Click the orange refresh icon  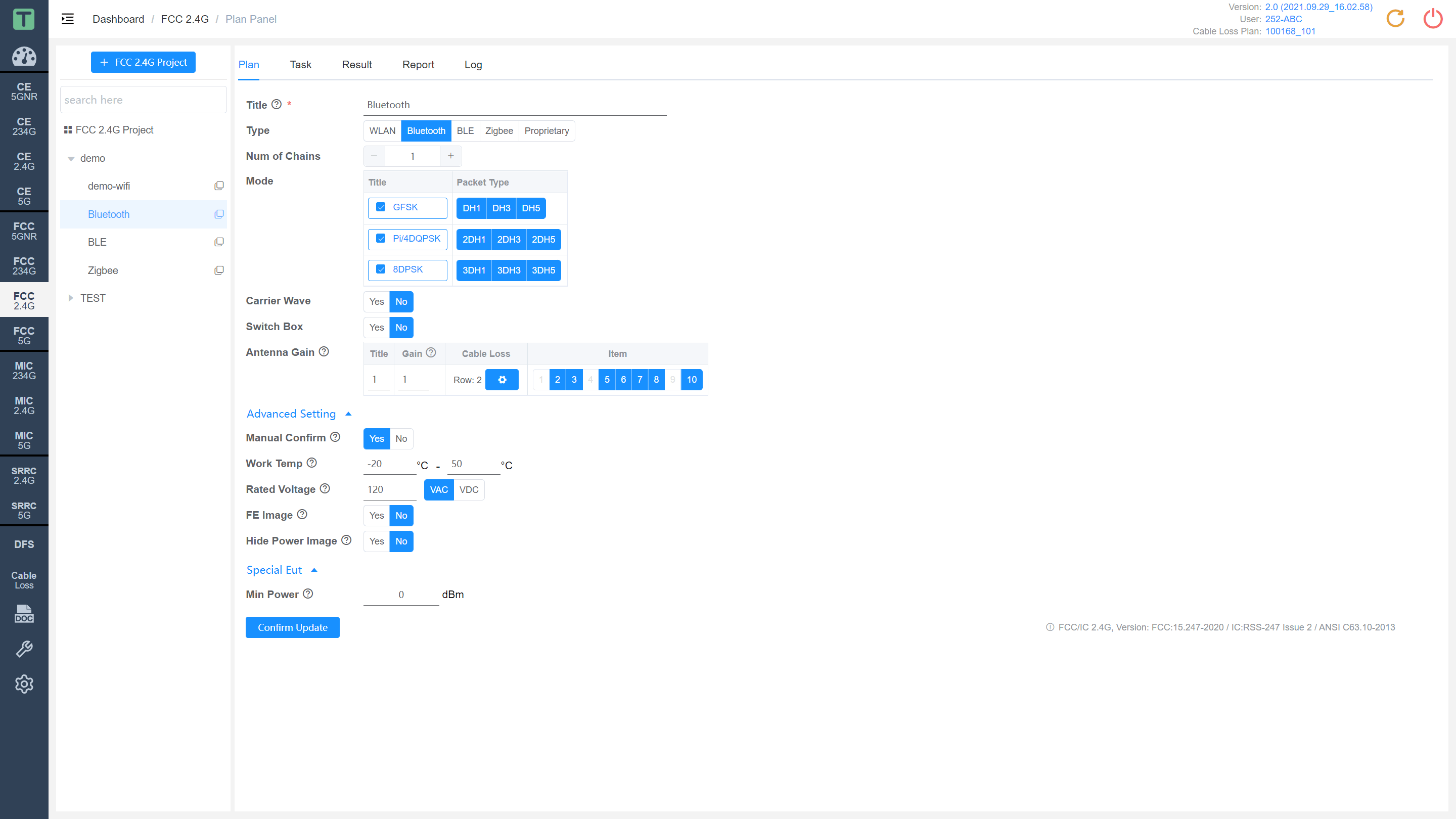[1395, 18]
